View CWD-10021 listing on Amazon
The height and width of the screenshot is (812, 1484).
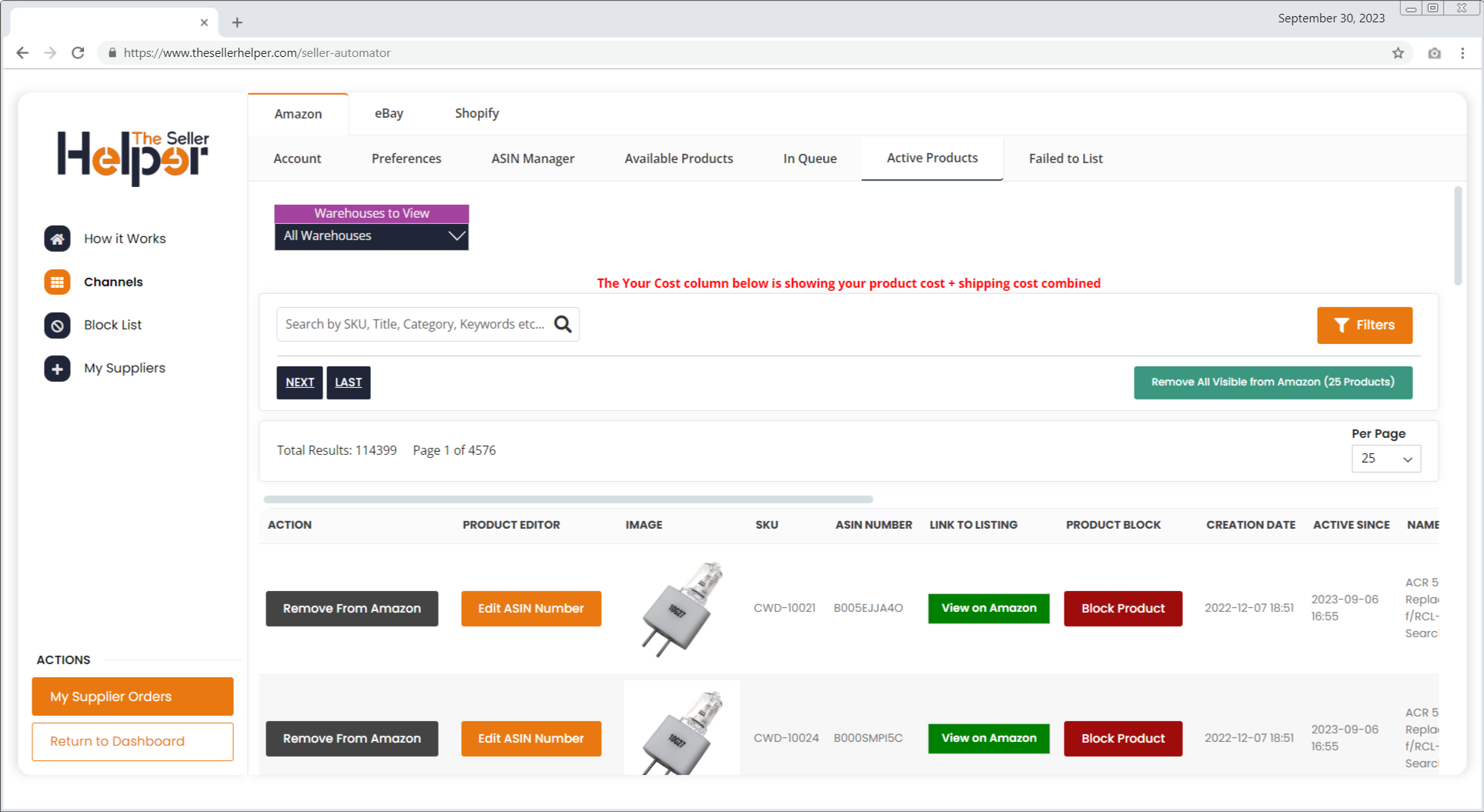click(988, 608)
